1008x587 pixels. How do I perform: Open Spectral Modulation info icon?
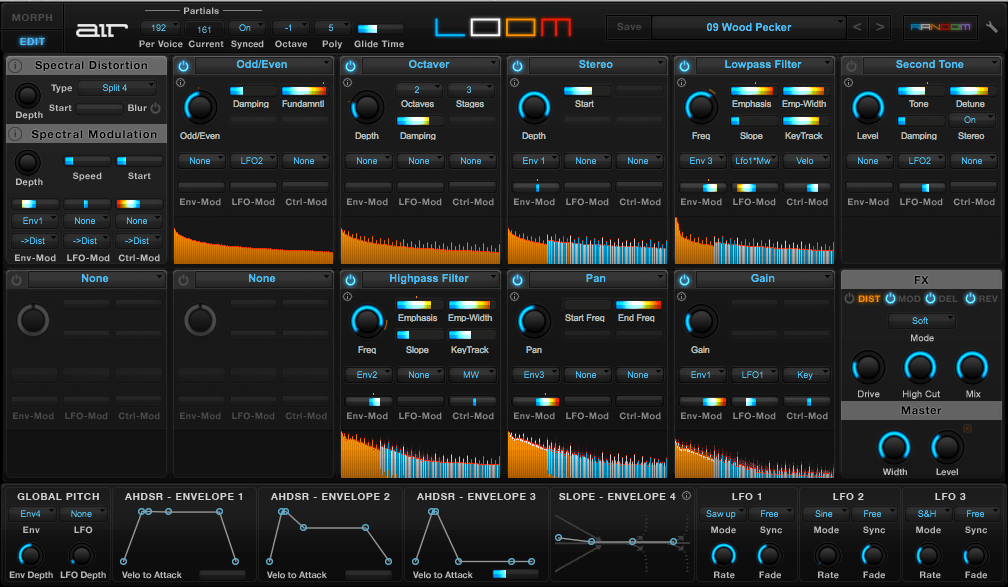pos(15,134)
